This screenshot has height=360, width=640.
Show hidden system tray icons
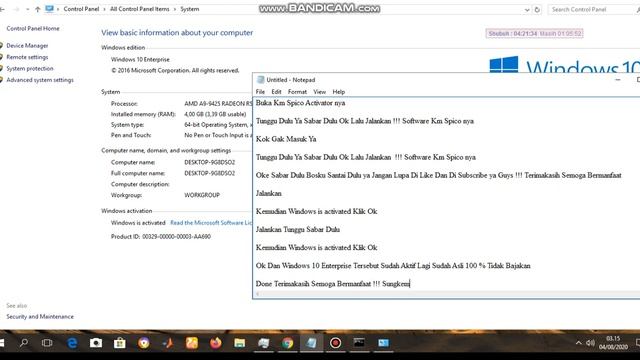click(x=578, y=343)
